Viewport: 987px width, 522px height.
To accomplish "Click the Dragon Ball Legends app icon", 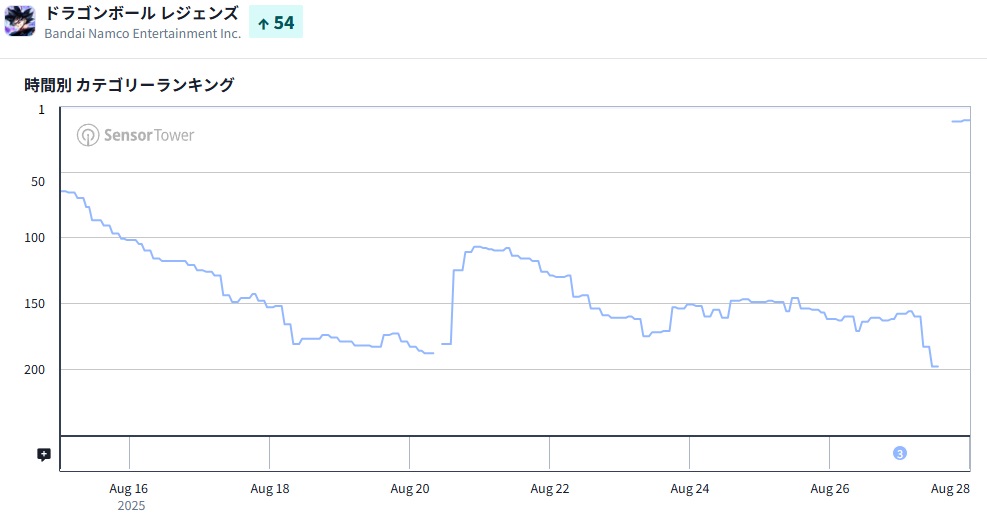I will (20, 21).
